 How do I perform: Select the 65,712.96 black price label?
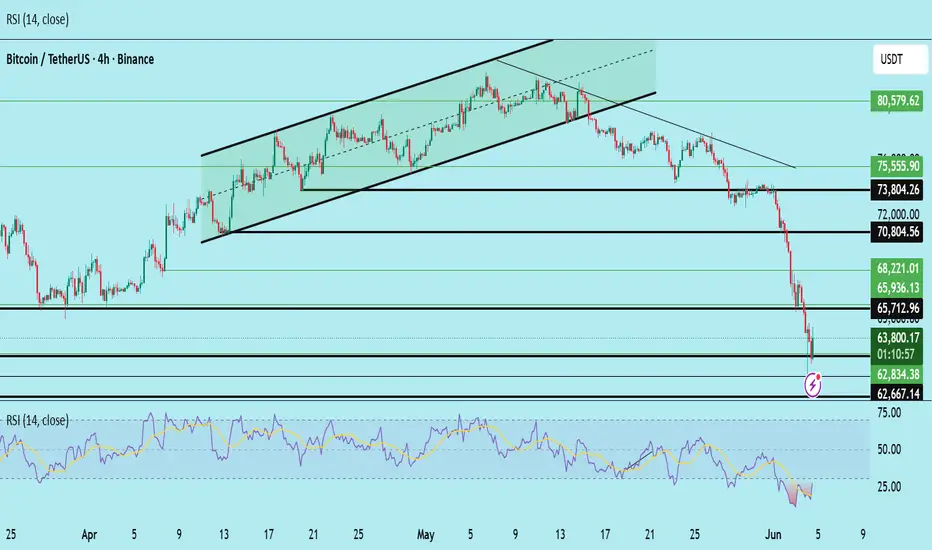(x=898, y=308)
